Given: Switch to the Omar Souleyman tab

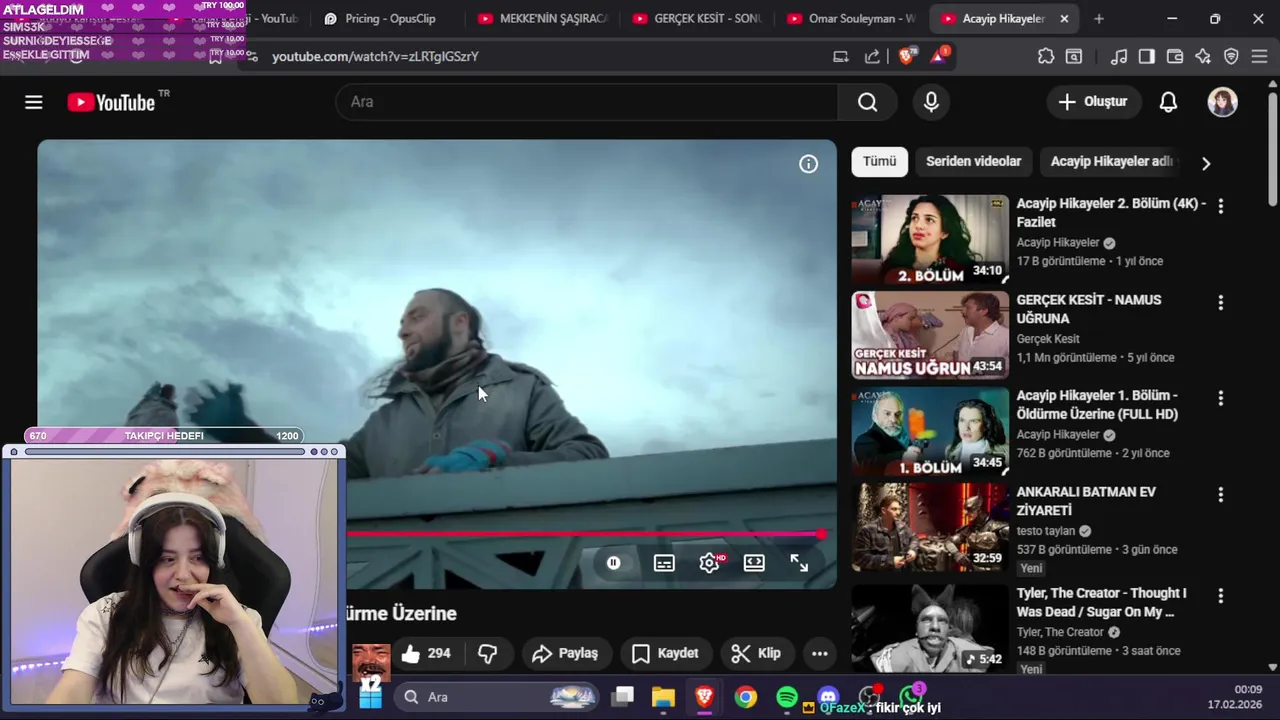Looking at the screenshot, I should pos(851,18).
